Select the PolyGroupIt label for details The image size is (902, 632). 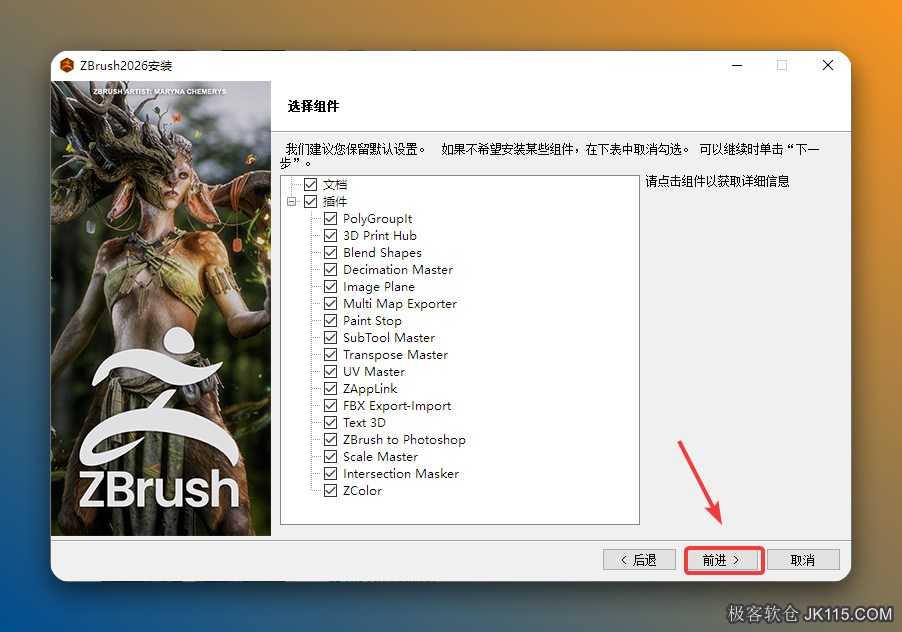(x=377, y=219)
